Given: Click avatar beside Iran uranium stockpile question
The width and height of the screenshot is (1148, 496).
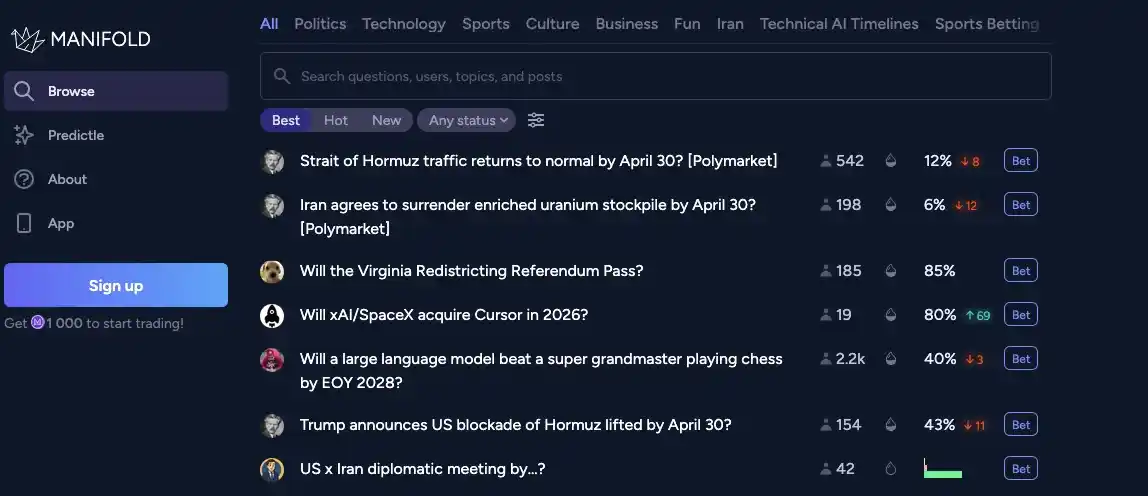Looking at the screenshot, I should tap(272, 205).
